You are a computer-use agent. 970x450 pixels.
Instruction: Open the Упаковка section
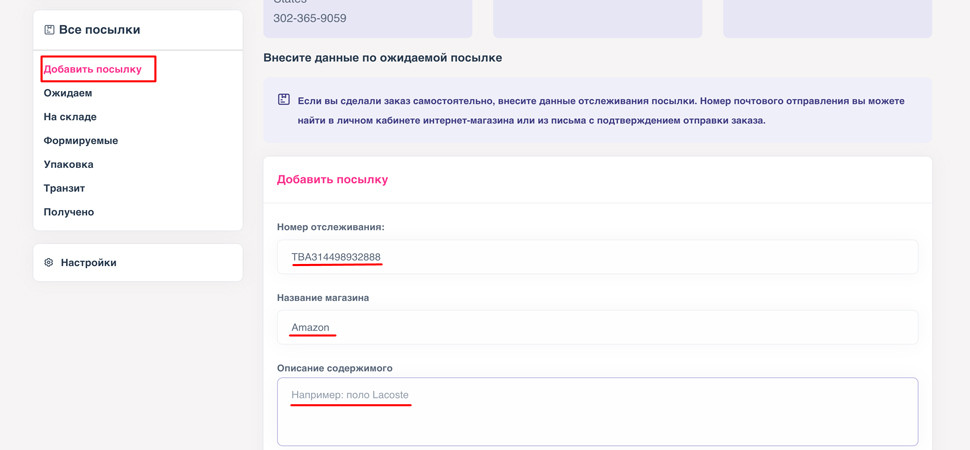click(69, 165)
